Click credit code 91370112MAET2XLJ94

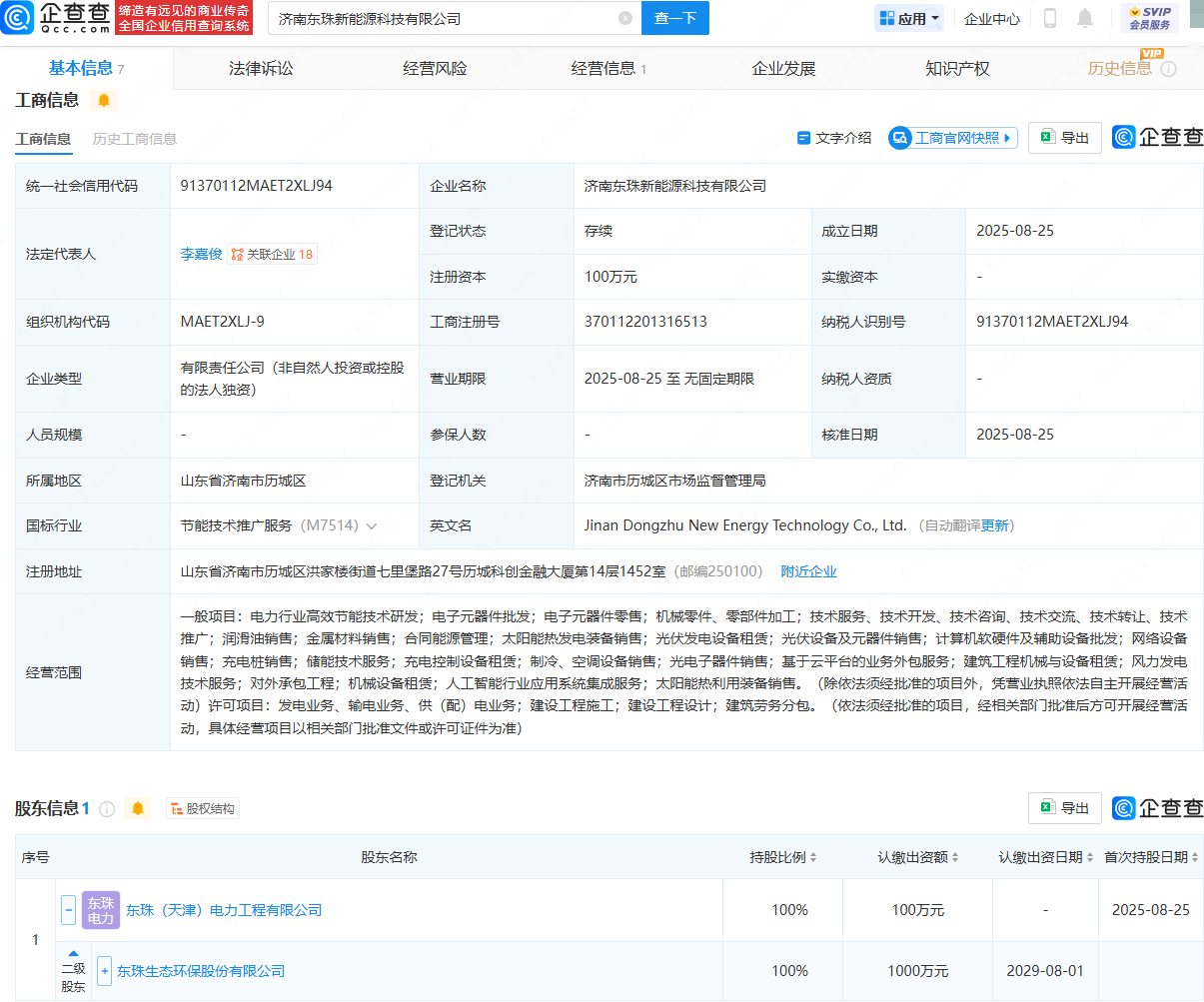[257, 186]
